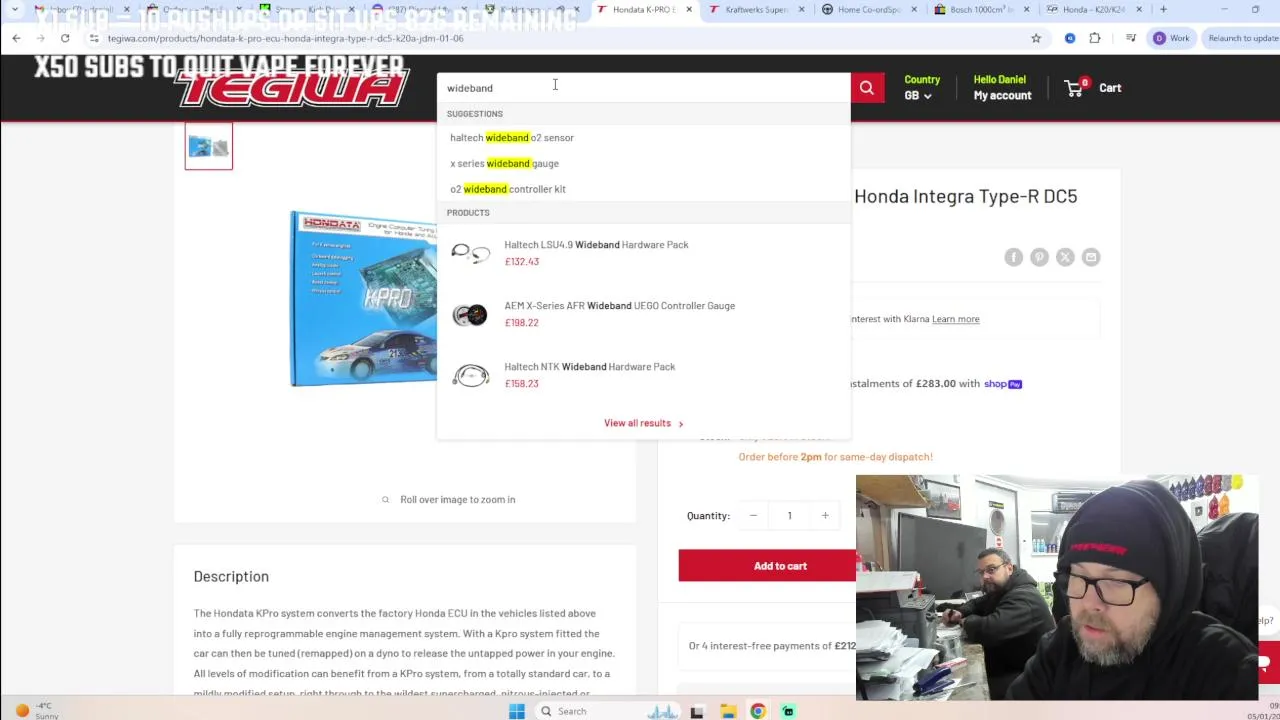Open the Windows Start menu

point(516,711)
